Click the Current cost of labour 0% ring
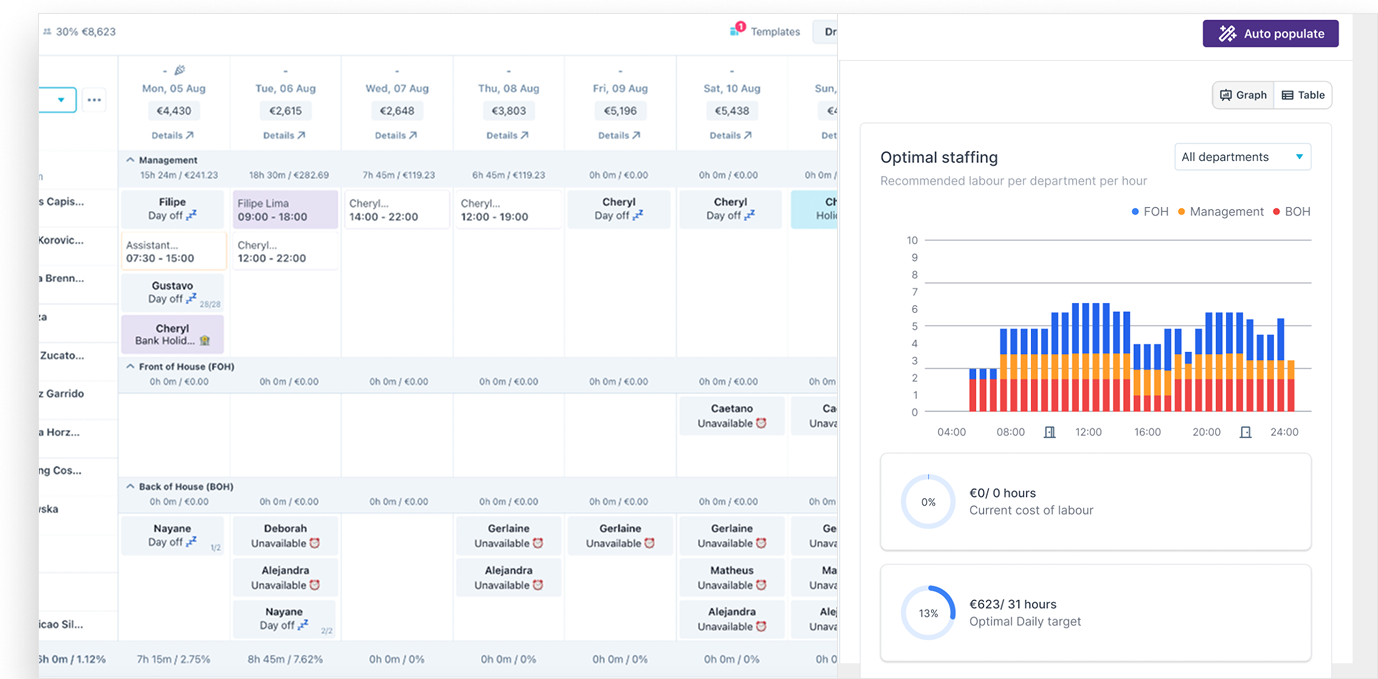This screenshot has width=1378, height=679. (928, 502)
